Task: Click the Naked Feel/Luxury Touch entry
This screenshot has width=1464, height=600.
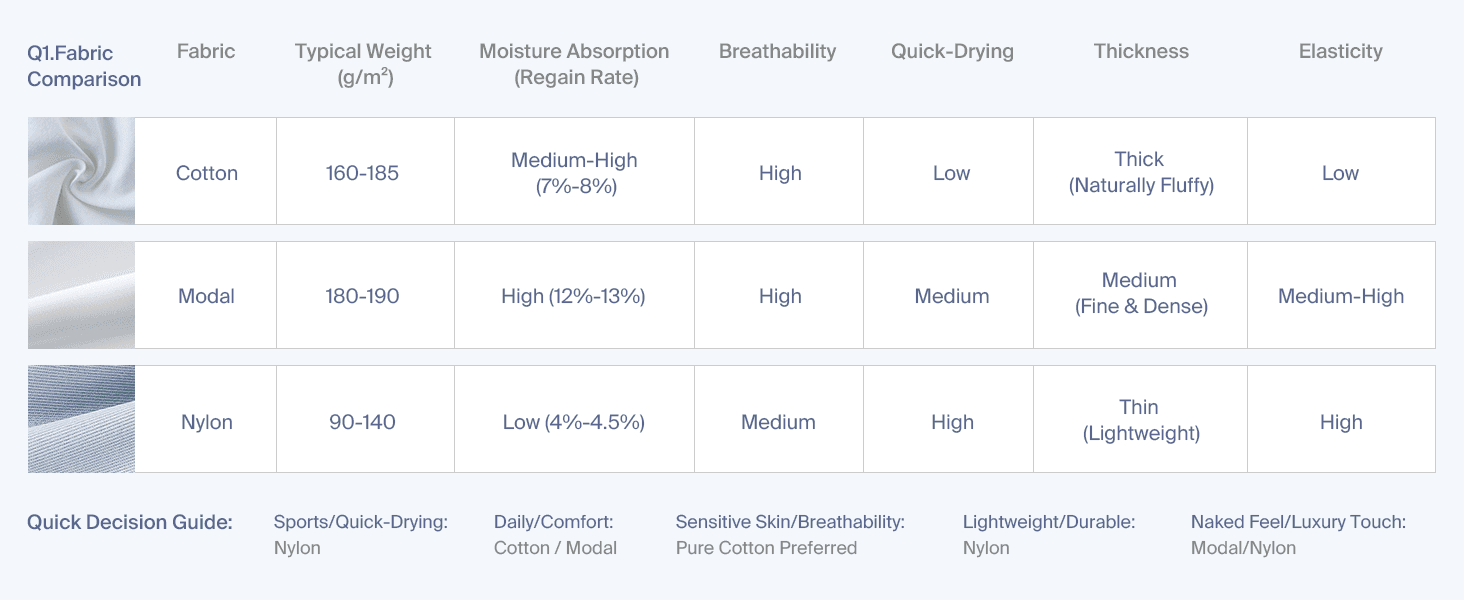Action: pos(1298,535)
